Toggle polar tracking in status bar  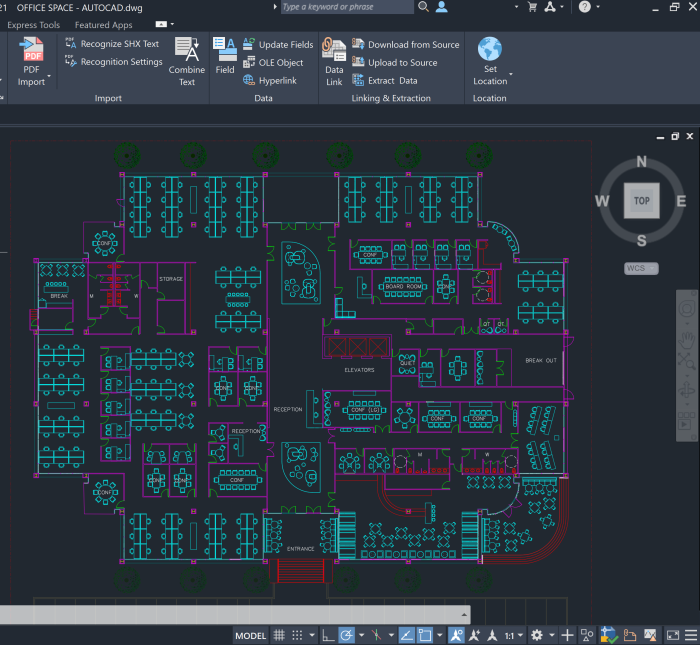(346, 635)
